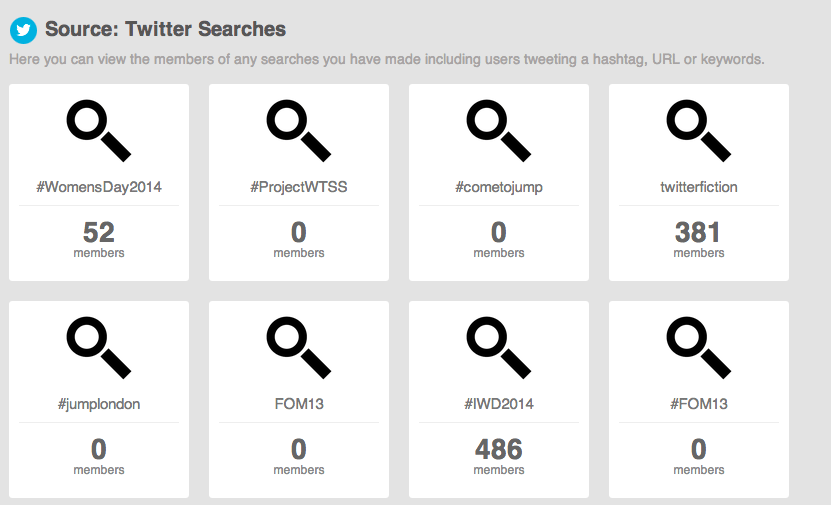Open the #WomensDay2014 search magnifier icon
The image size is (831, 505).
[x=99, y=130]
